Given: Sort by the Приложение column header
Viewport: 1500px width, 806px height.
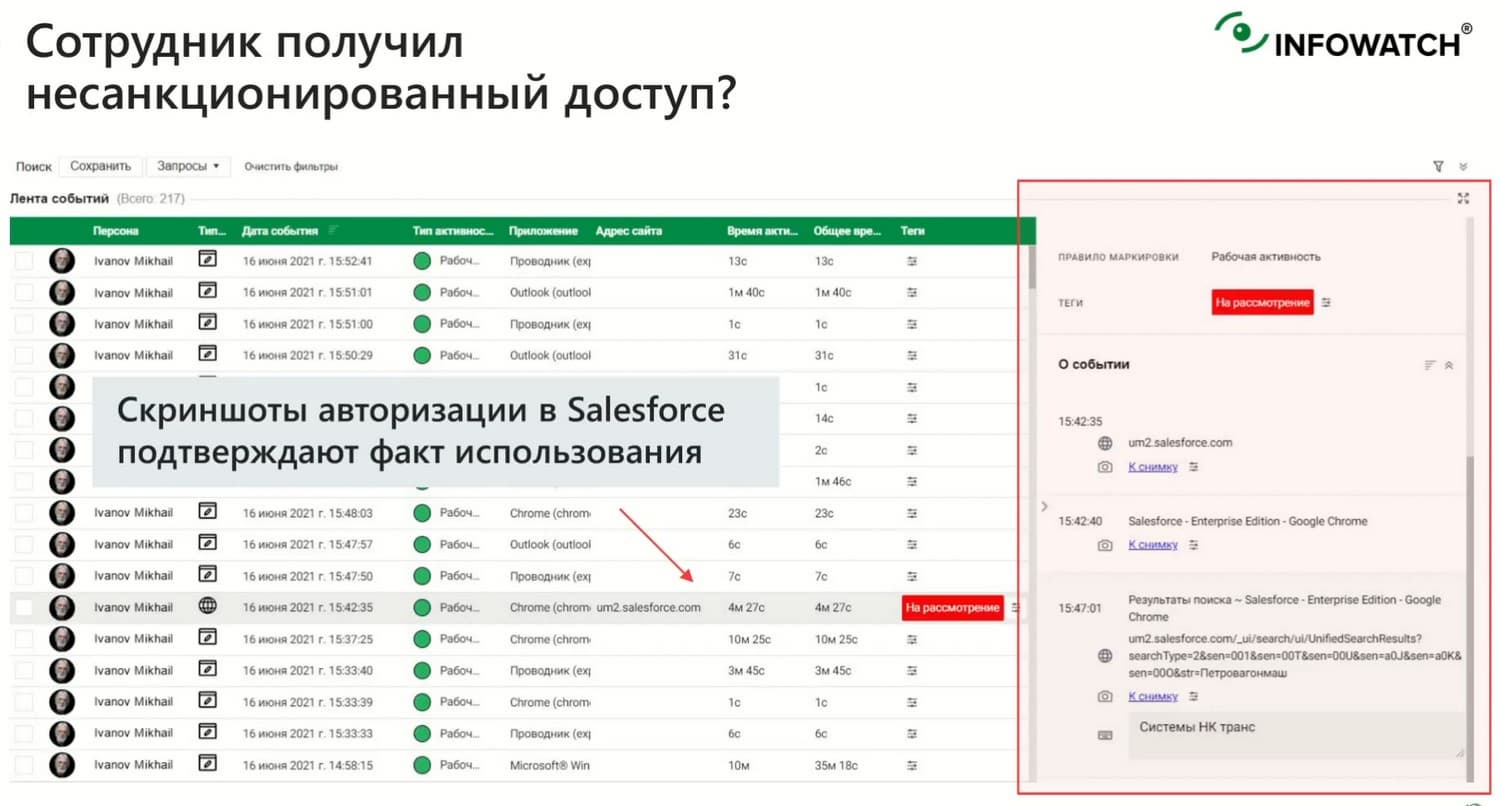Looking at the screenshot, I should point(543,231).
